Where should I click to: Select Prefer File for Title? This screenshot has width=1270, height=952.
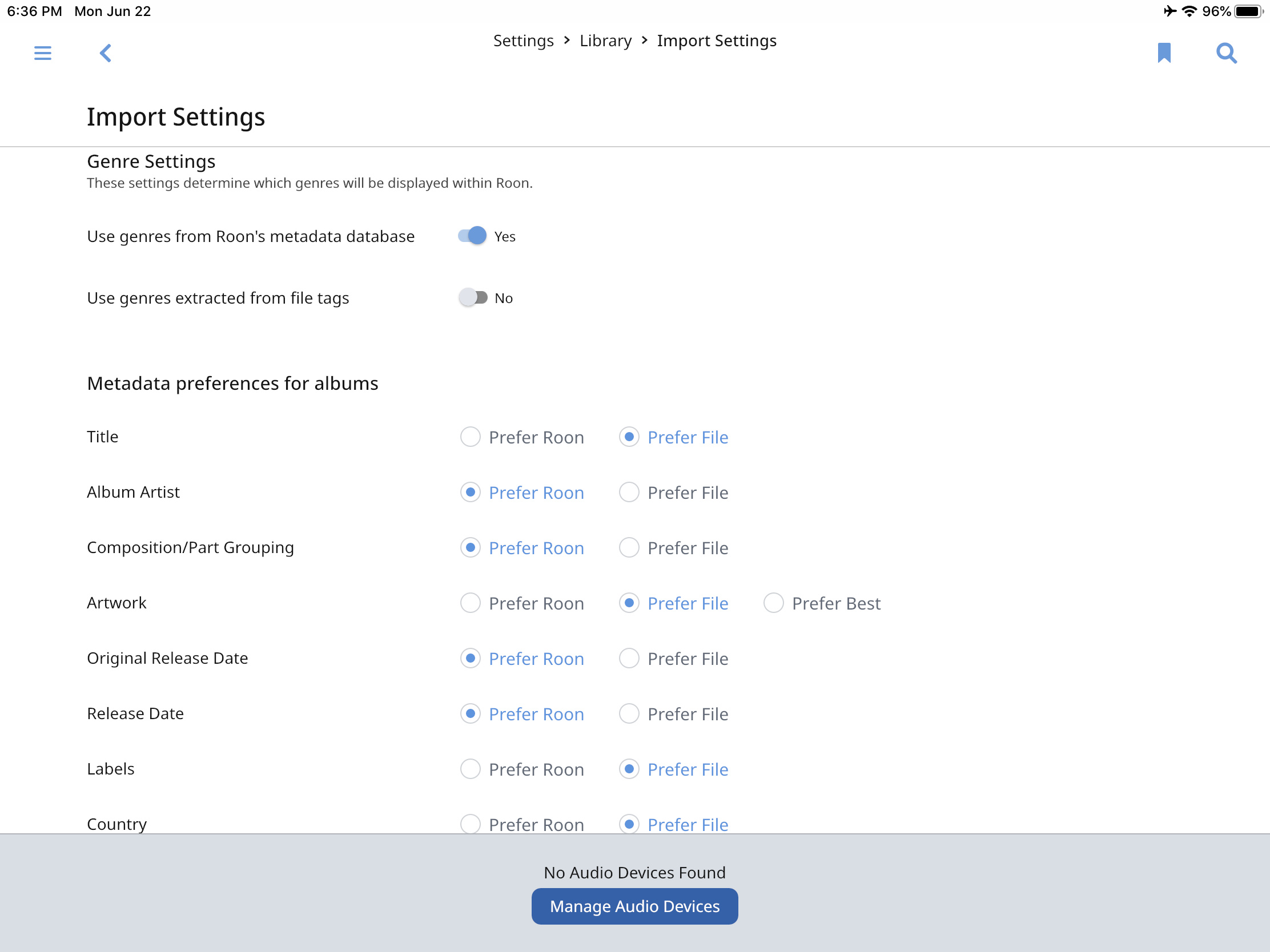(673, 437)
